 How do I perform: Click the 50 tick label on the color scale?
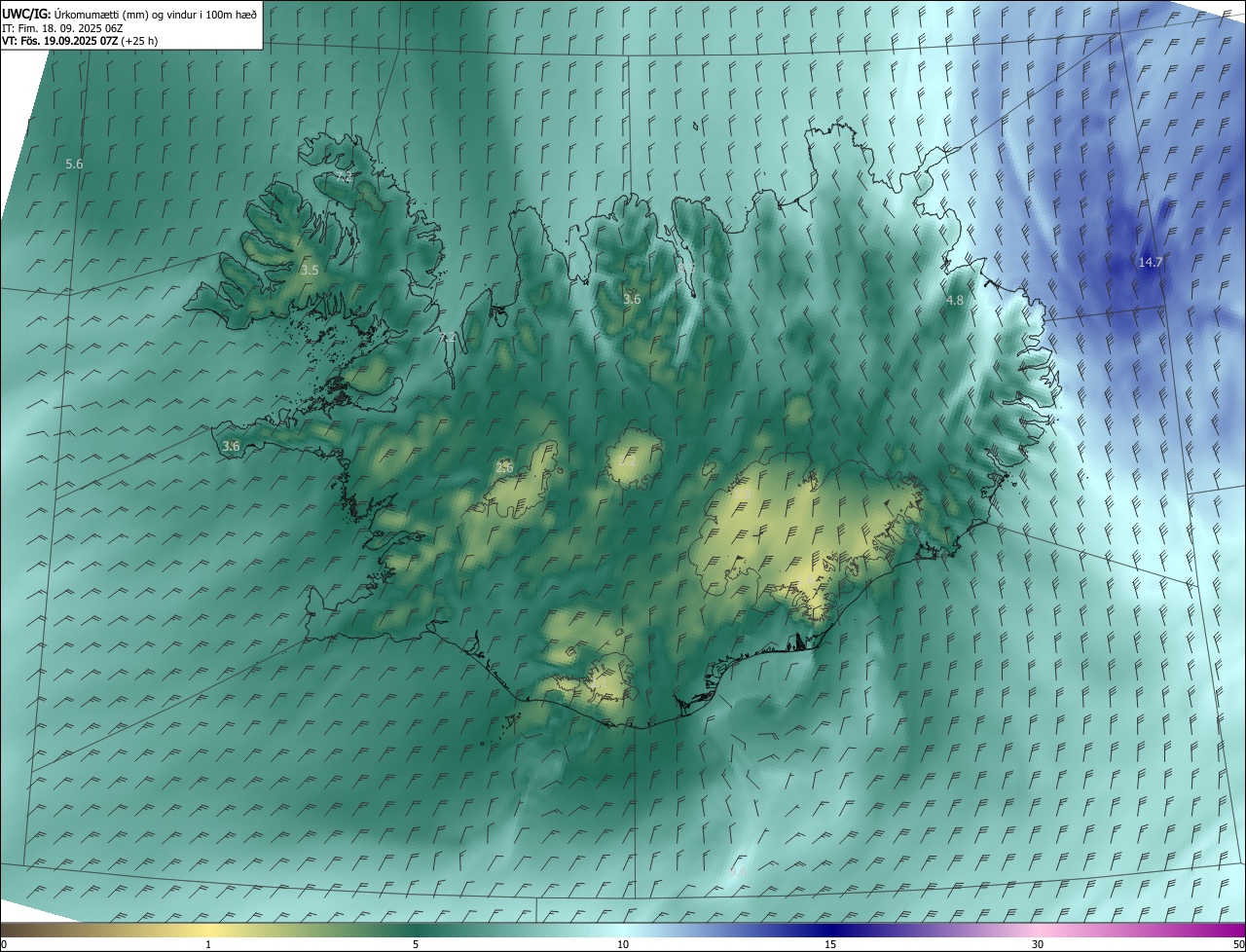(1238, 945)
